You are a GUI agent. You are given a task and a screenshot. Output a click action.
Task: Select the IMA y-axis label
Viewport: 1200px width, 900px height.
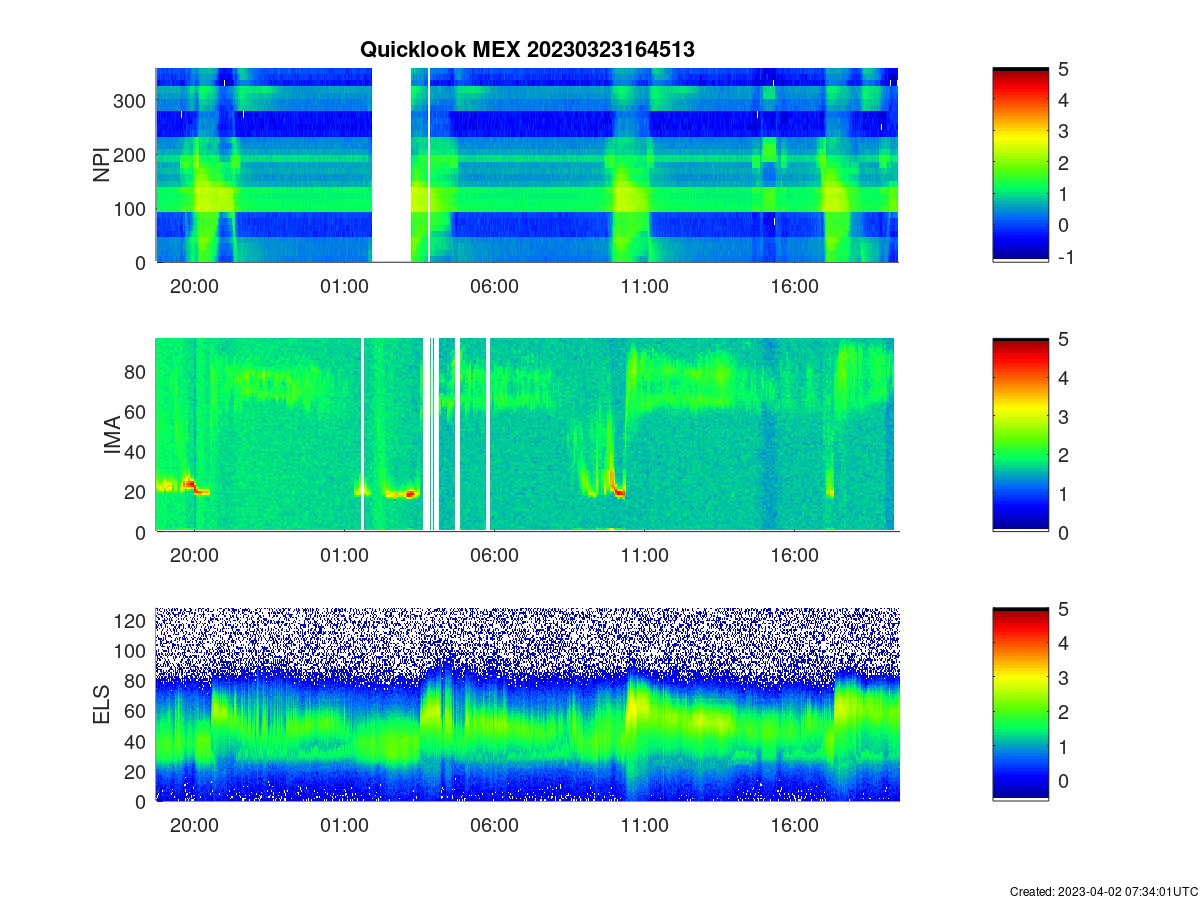point(112,435)
